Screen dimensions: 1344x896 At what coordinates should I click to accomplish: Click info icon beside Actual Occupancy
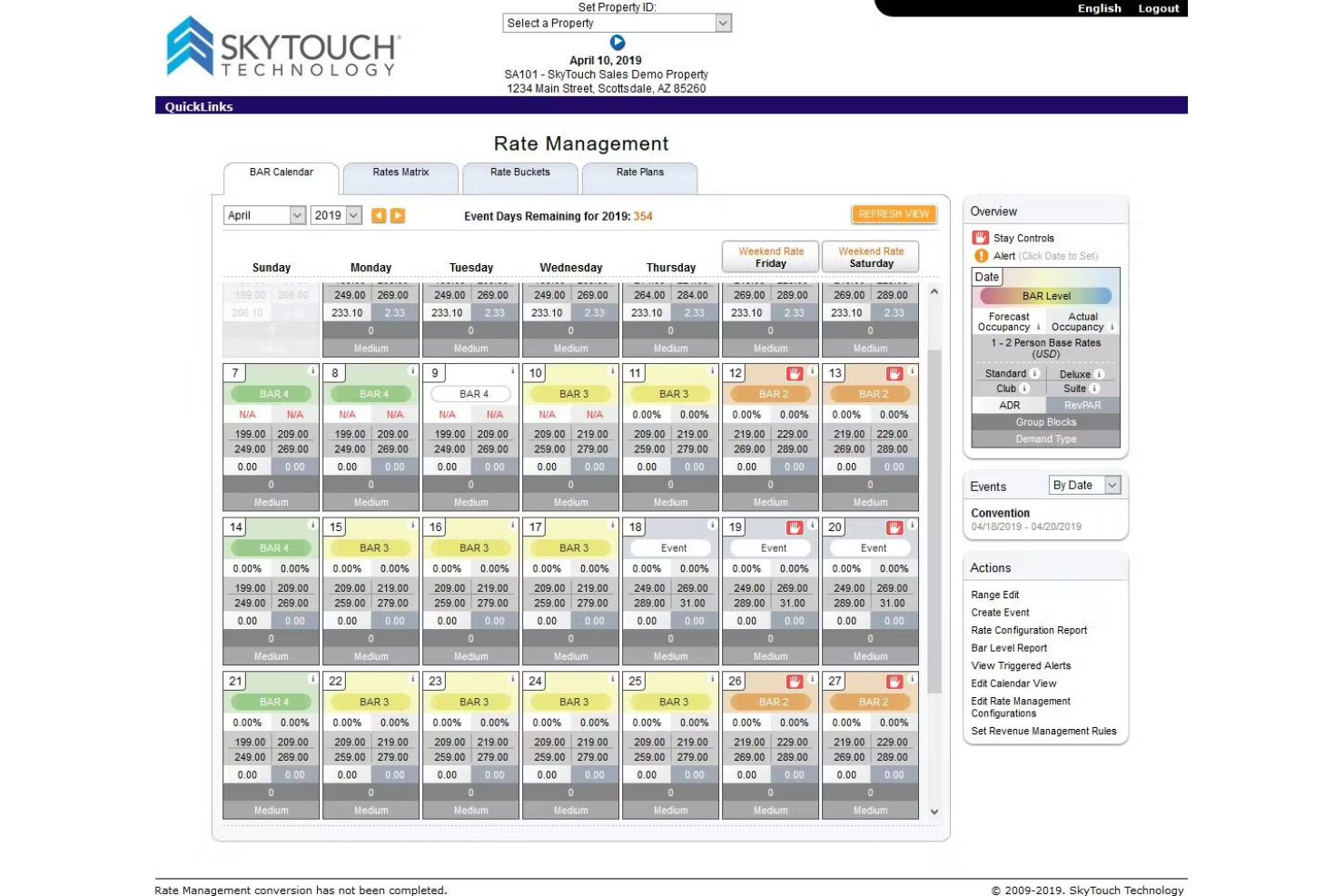pos(1112,327)
